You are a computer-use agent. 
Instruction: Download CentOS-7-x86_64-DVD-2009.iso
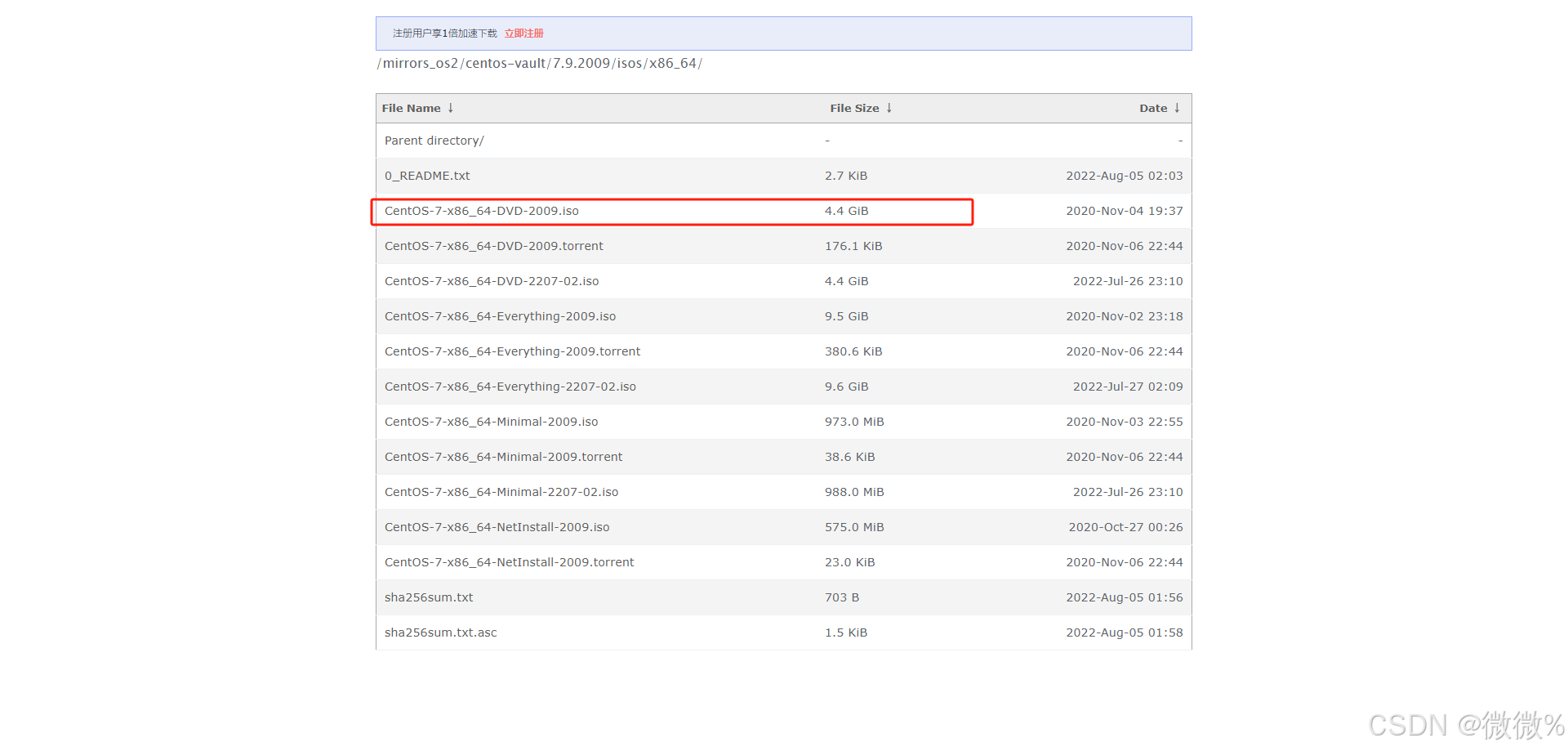point(481,211)
